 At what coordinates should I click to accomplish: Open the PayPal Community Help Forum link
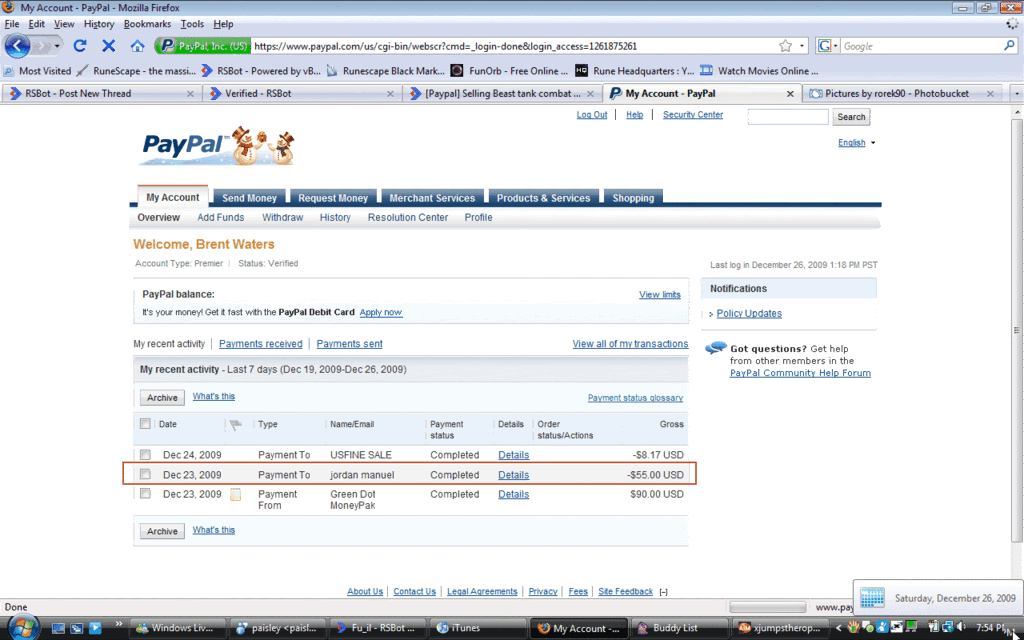tap(800, 374)
